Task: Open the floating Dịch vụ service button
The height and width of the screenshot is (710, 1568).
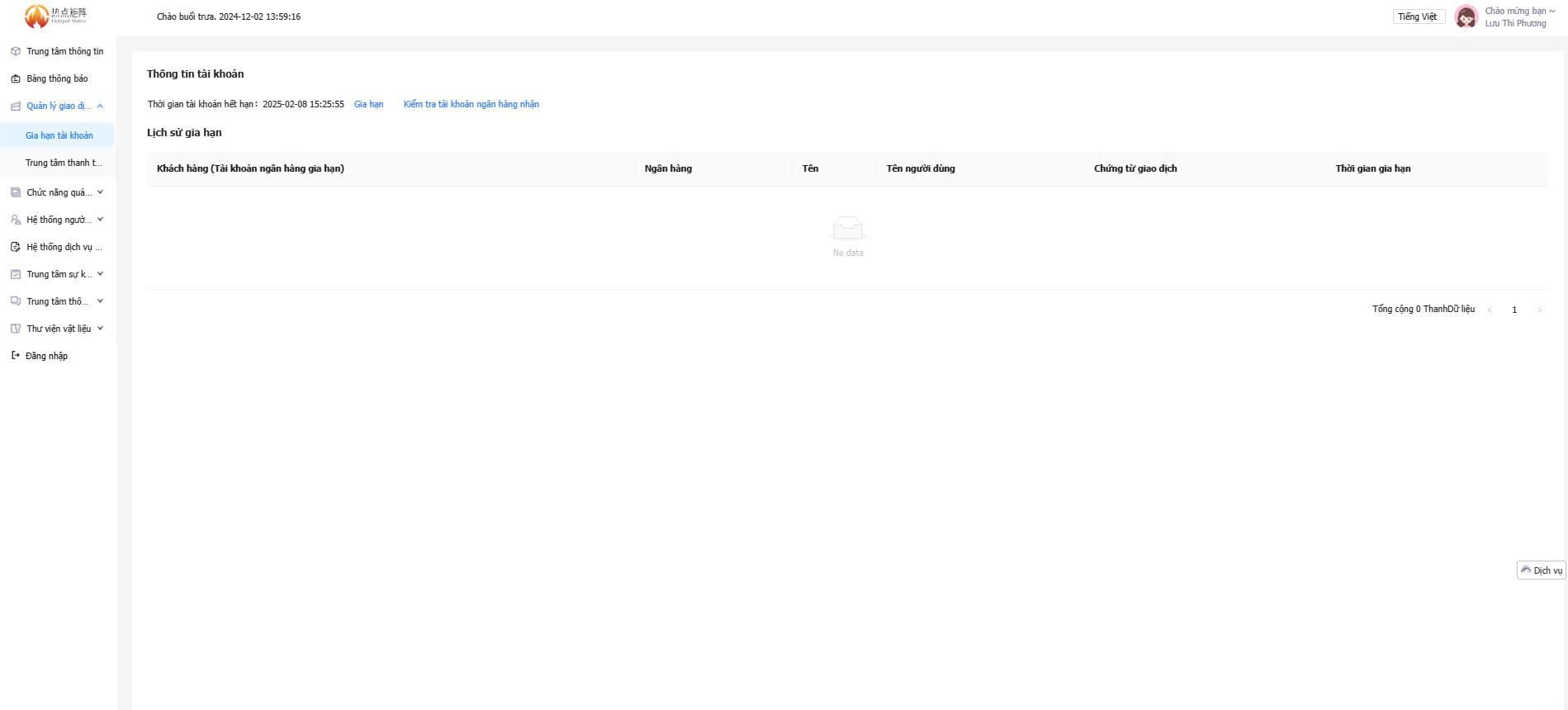Action: [x=1541, y=570]
